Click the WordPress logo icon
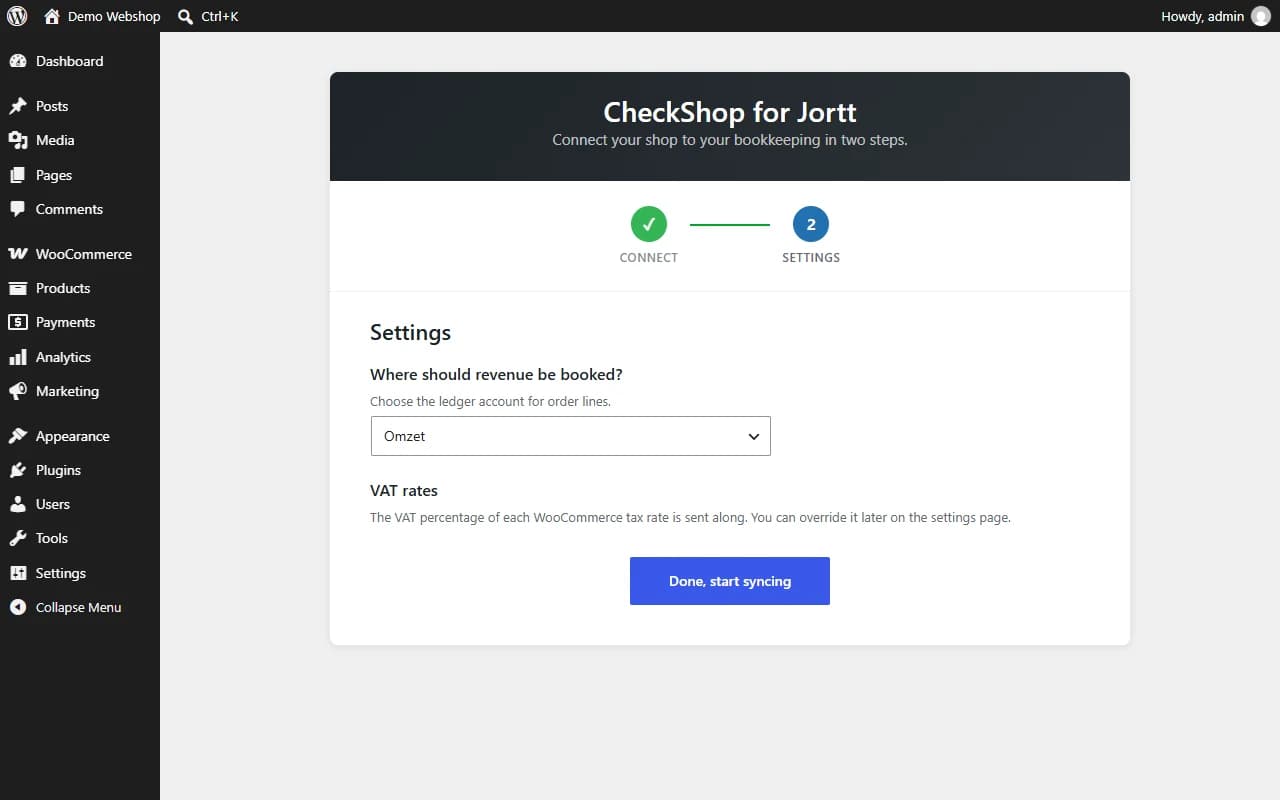This screenshot has width=1280, height=800. (17, 16)
